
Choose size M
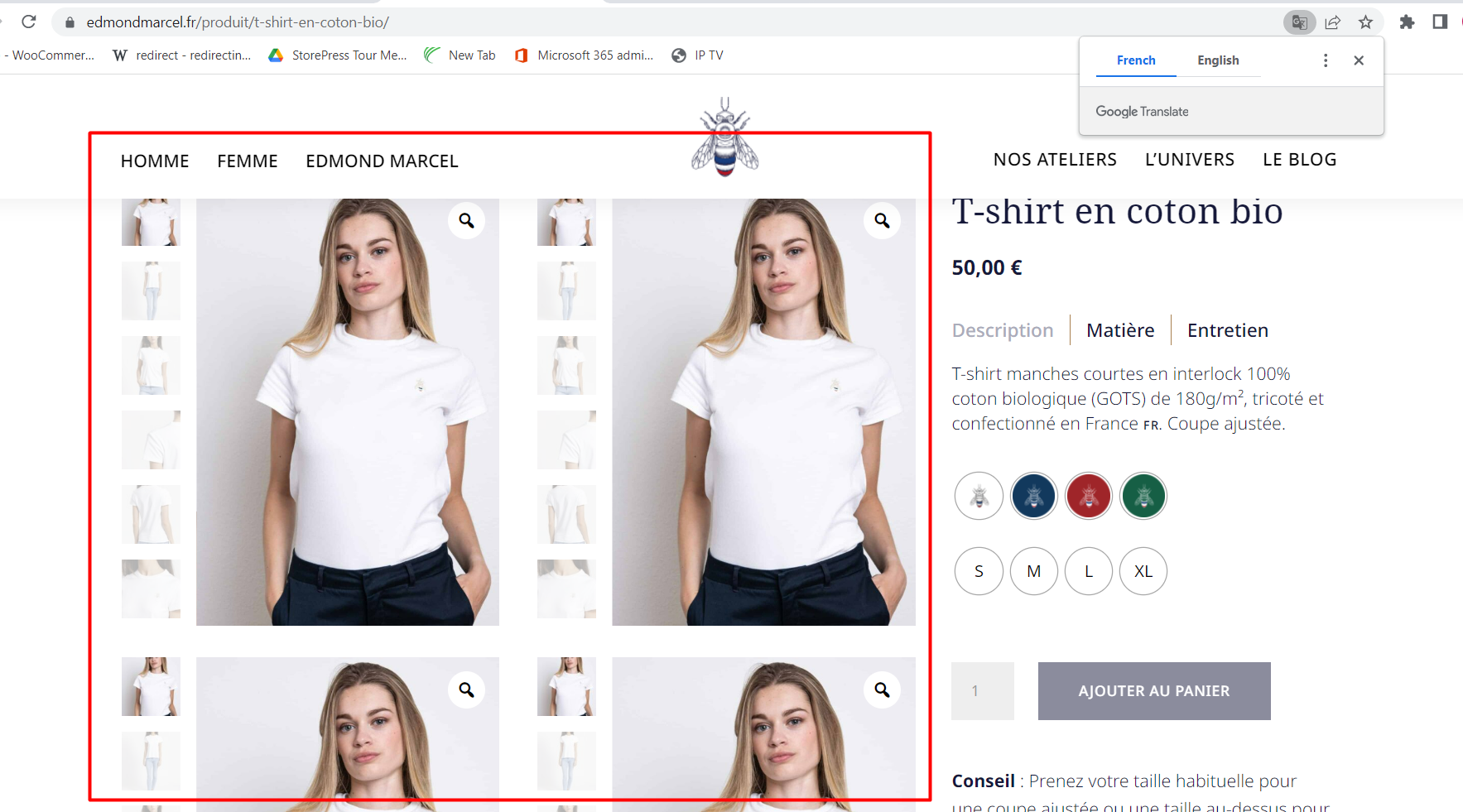[x=1034, y=571]
